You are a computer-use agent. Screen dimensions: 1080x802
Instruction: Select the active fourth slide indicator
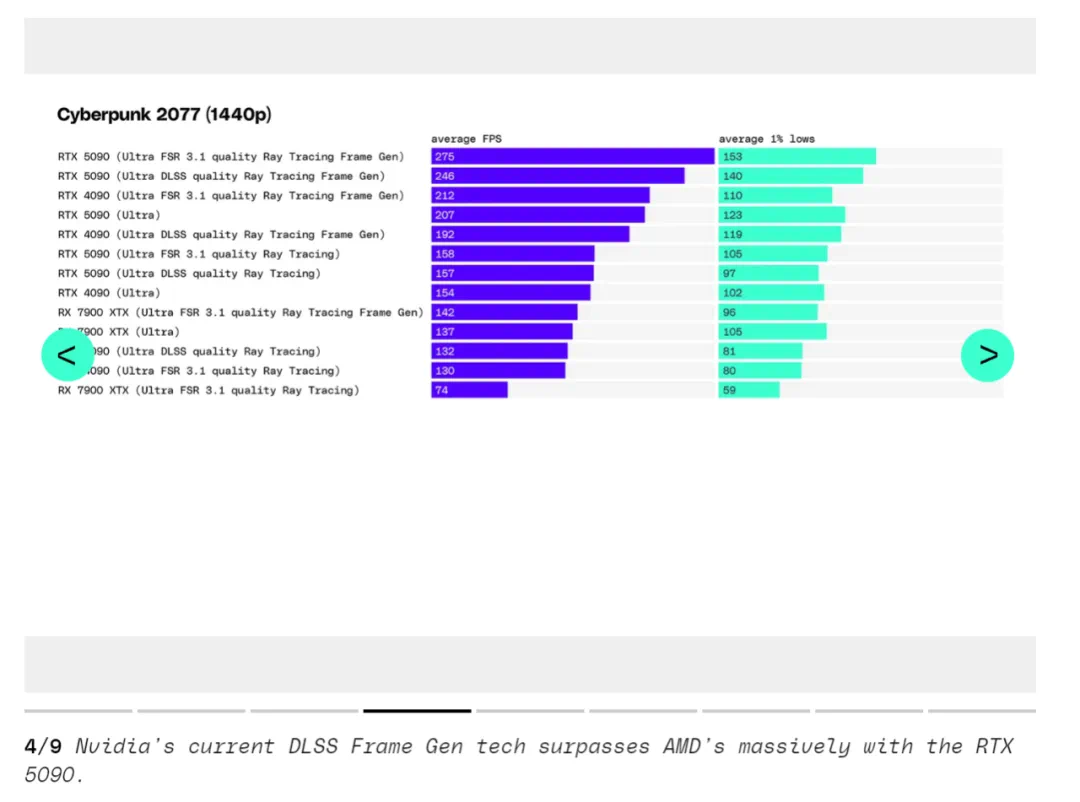coord(417,711)
